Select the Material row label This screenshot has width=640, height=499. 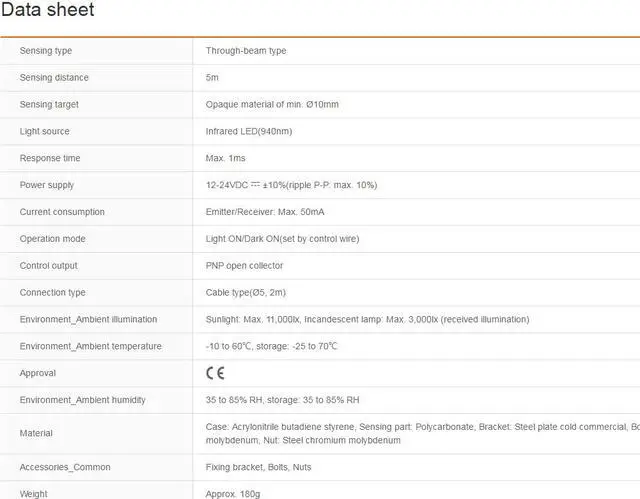[36, 433]
